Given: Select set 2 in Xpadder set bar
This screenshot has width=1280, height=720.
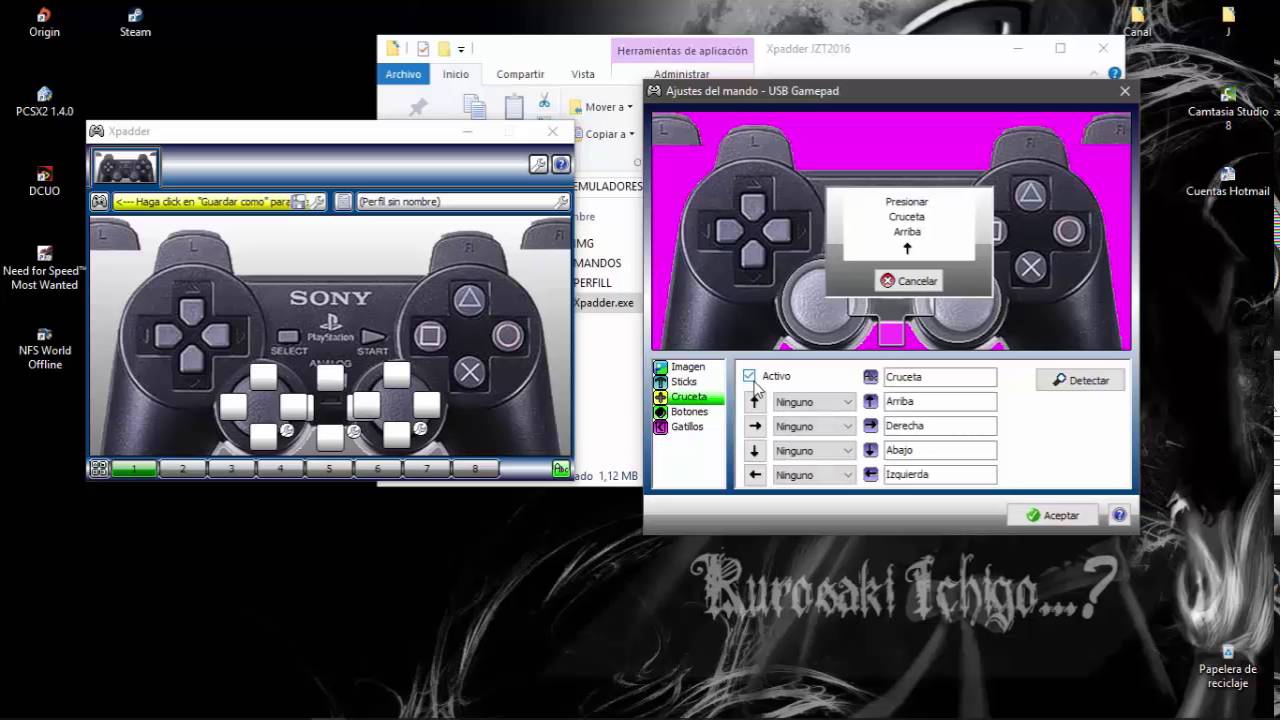Looking at the screenshot, I should click(183, 468).
